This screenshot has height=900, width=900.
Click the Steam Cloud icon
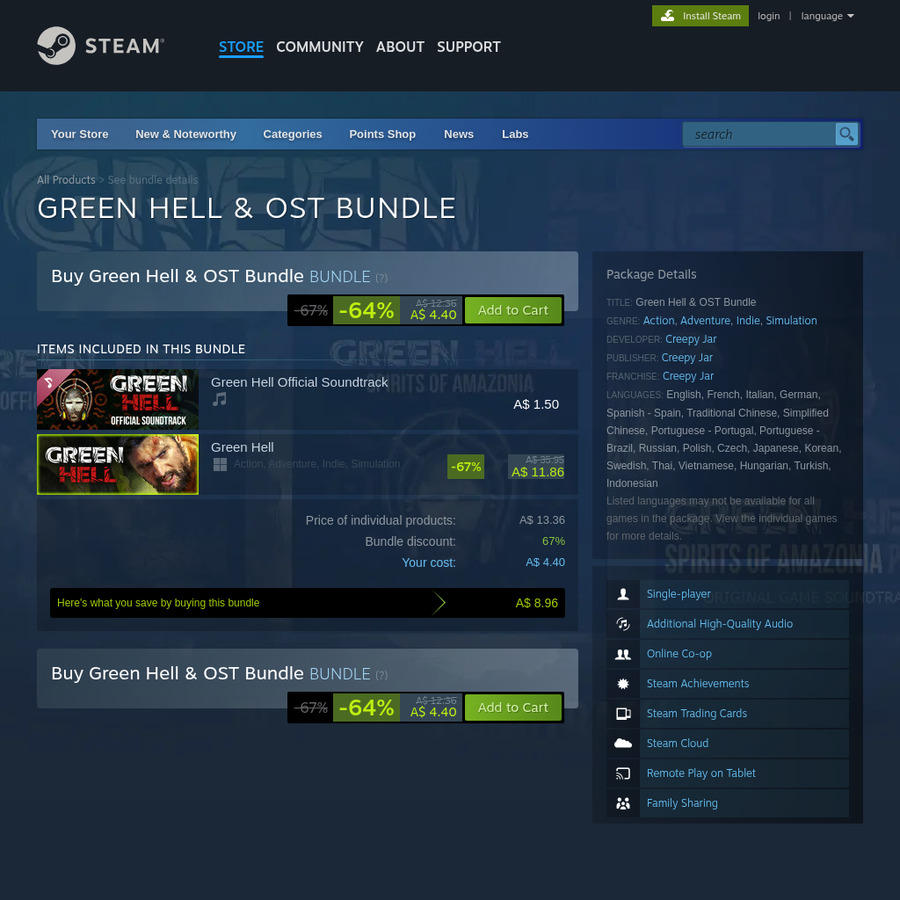coord(623,743)
